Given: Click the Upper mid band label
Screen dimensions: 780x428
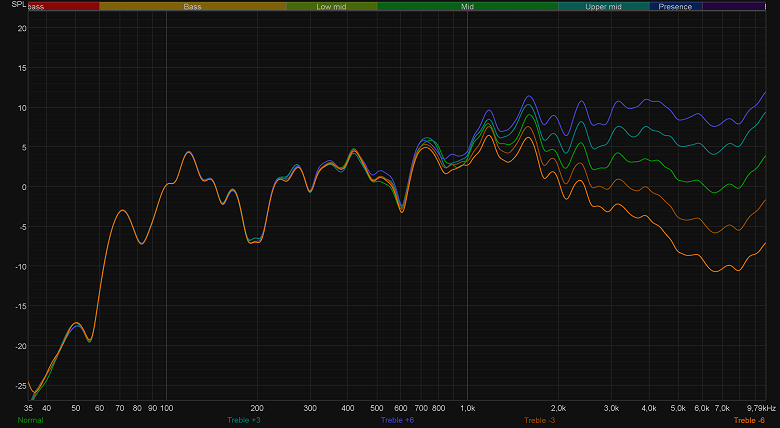Looking at the screenshot, I should (x=603, y=6).
